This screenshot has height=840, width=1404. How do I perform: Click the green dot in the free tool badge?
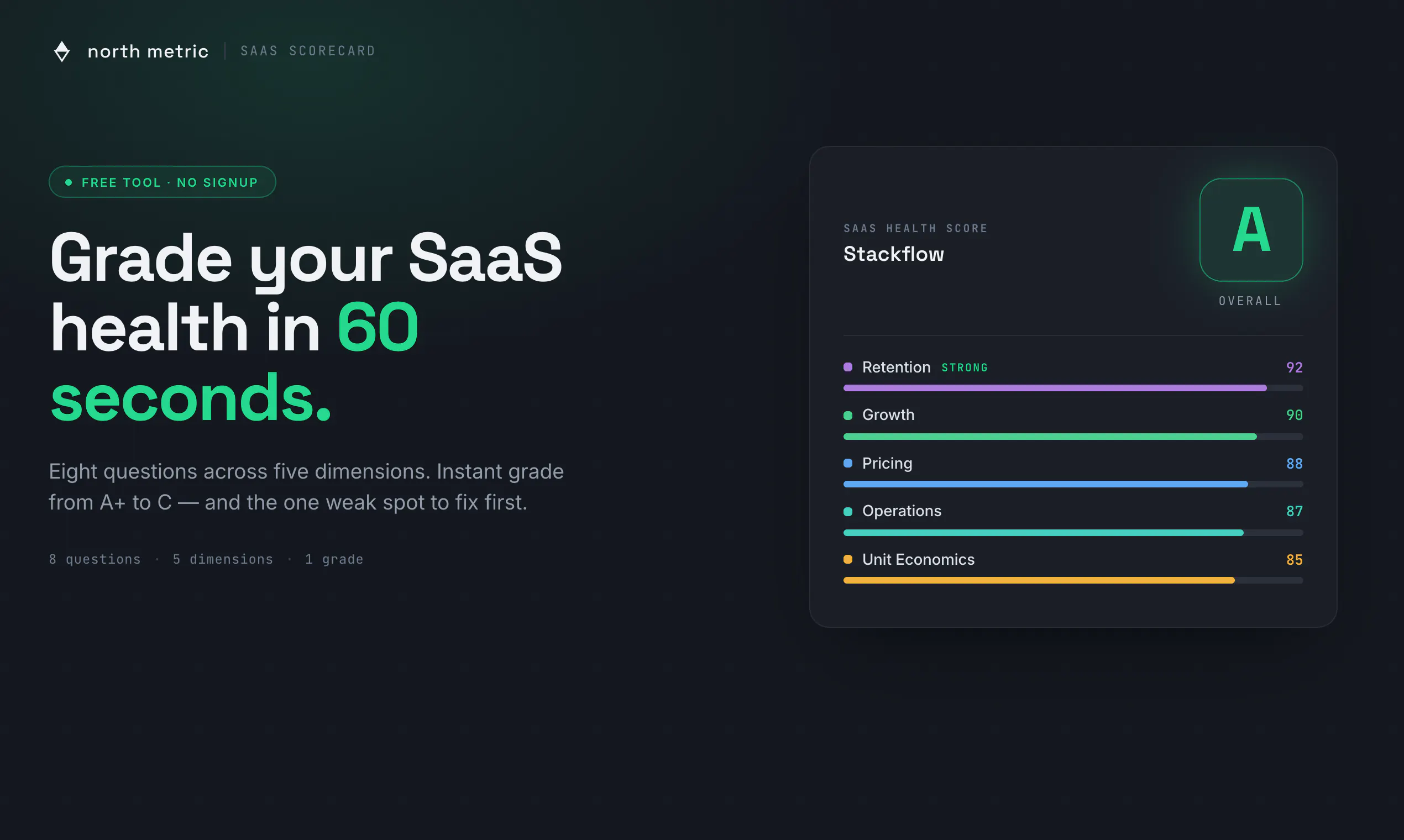[69, 182]
